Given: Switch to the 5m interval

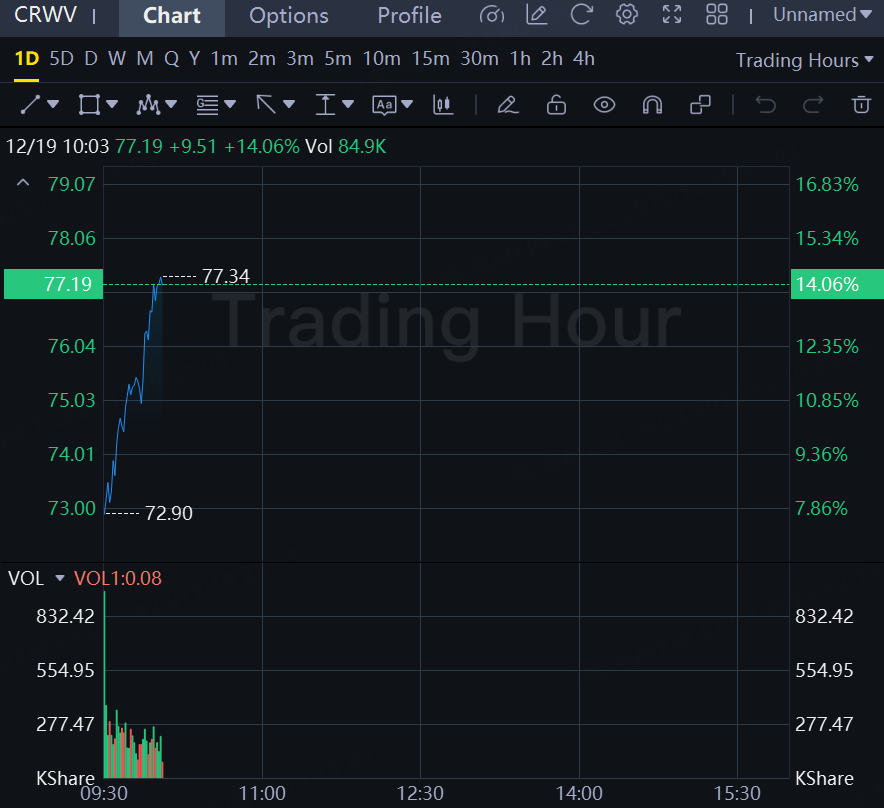Looking at the screenshot, I should (x=337, y=59).
